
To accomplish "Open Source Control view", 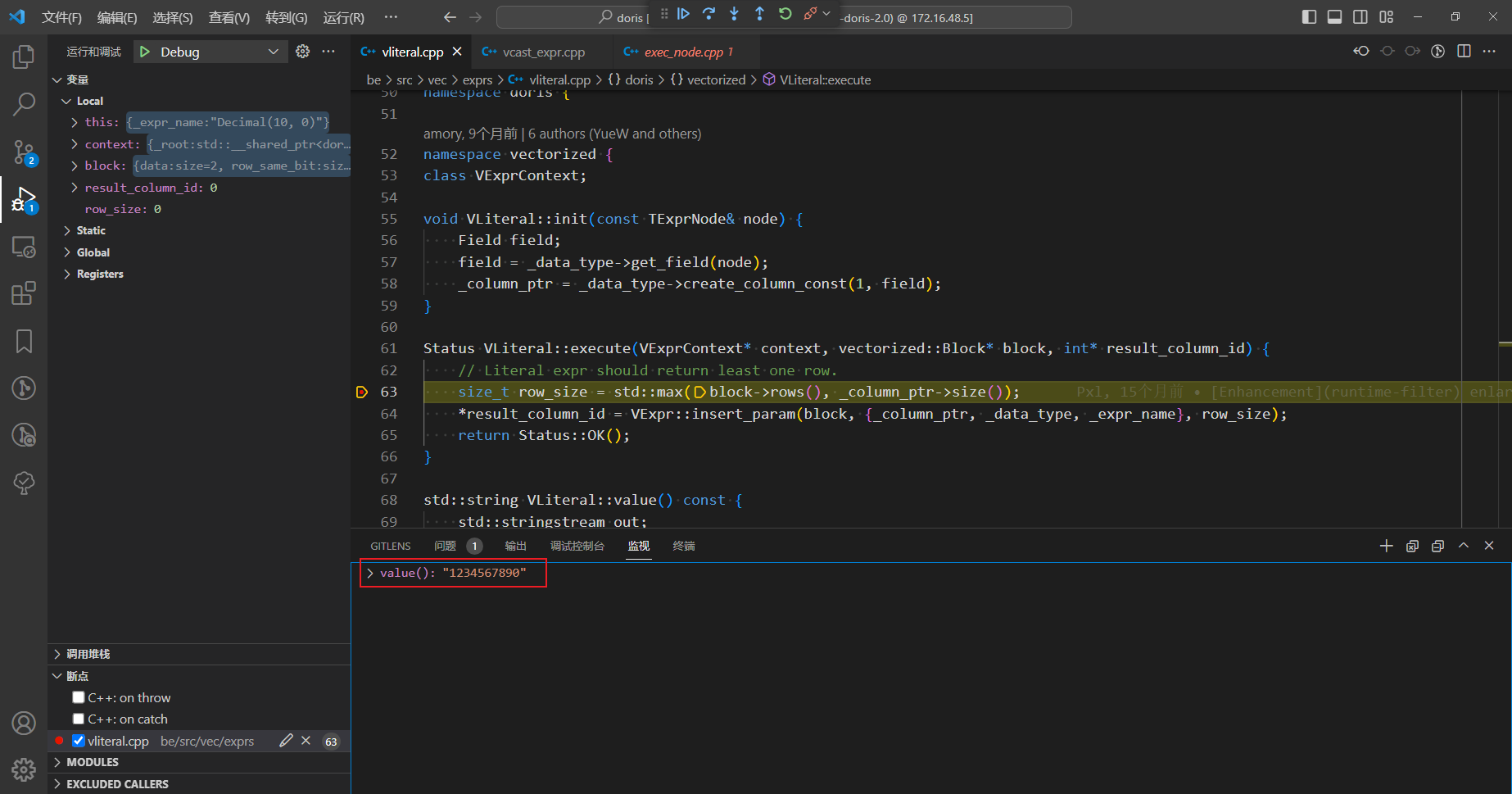I will [x=24, y=152].
